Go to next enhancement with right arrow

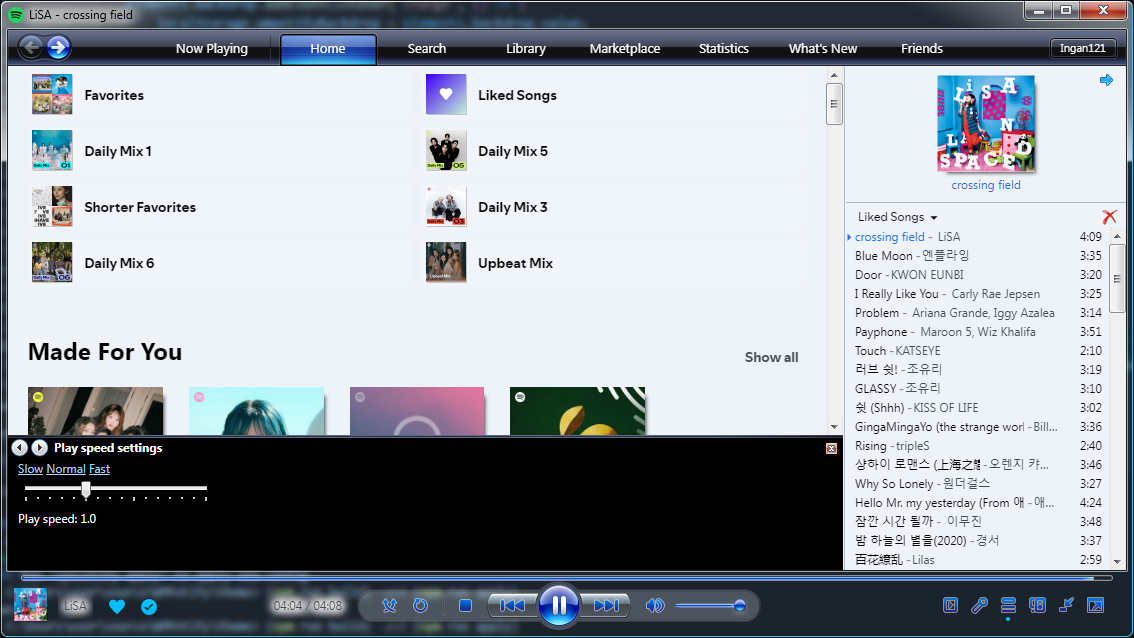point(40,448)
